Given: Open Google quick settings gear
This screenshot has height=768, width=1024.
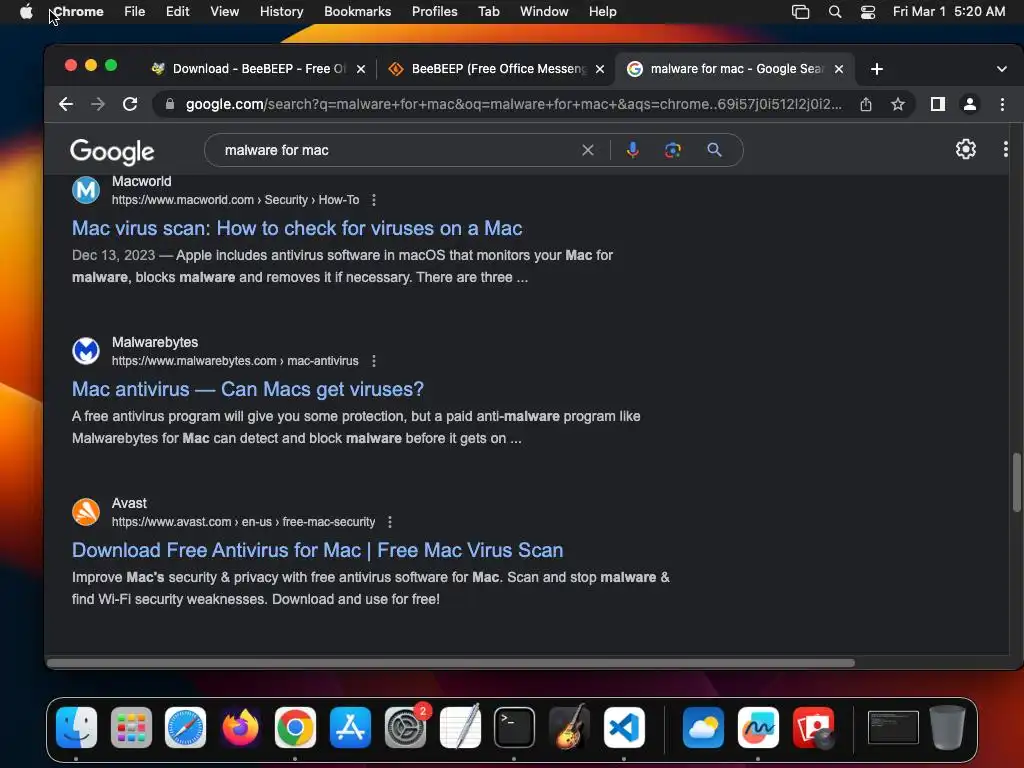Looking at the screenshot, I should (x=966, y=150).
